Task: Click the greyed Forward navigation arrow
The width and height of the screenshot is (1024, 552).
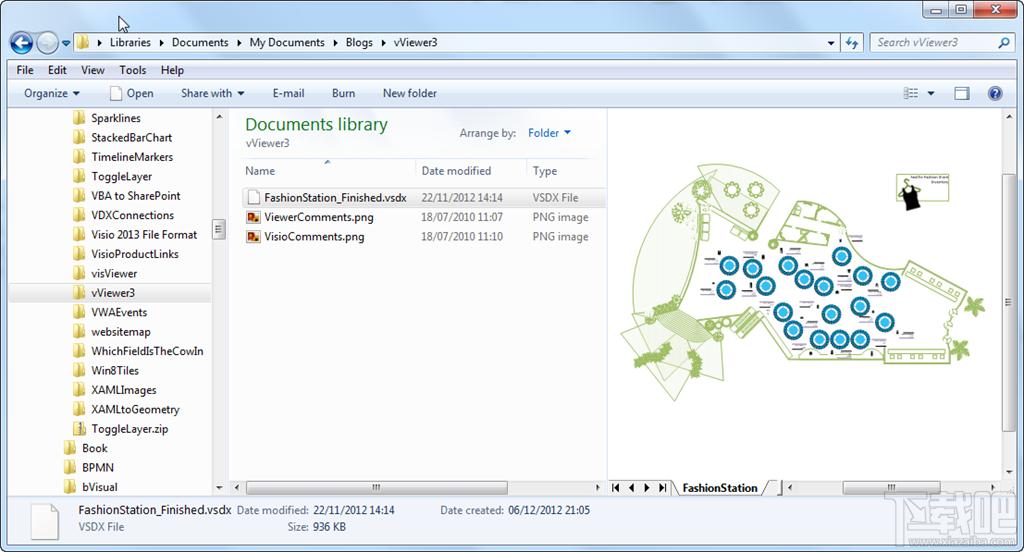Action: tap(47, 43)
